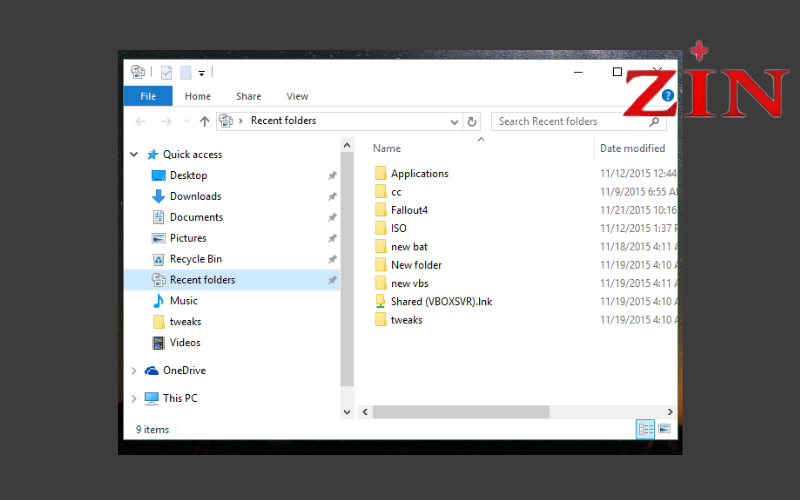Select Quick access in navigation pane

192,154
